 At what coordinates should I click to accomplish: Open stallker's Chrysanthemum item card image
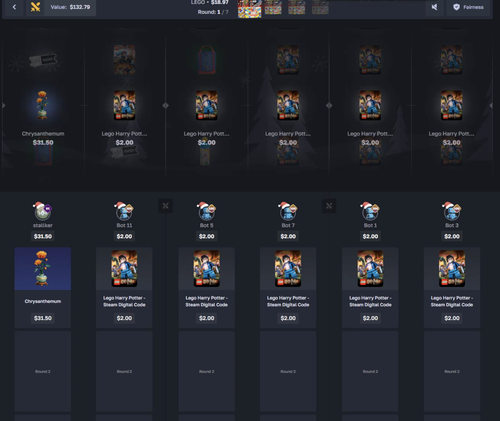(43, 269)
